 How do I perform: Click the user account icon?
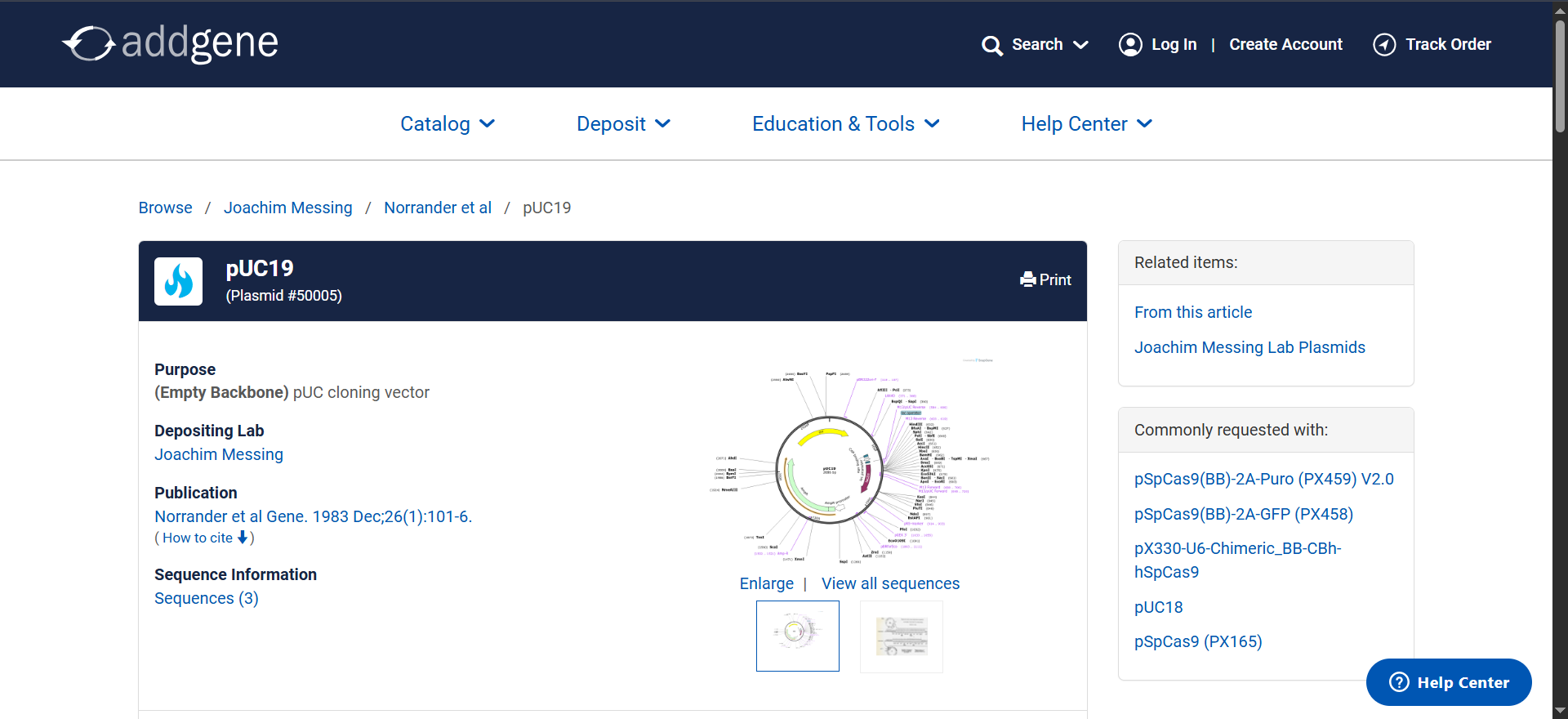pos(1130,44)
